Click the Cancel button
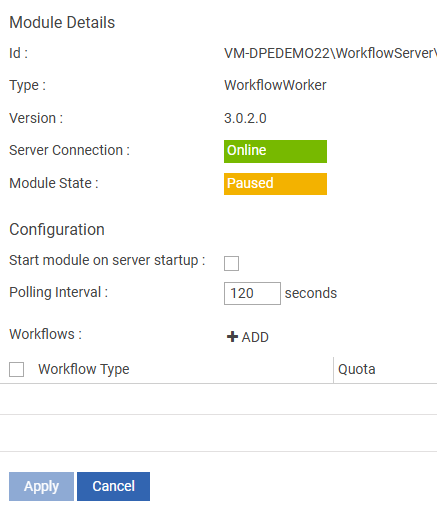The image size is (437, 505). 113,486
